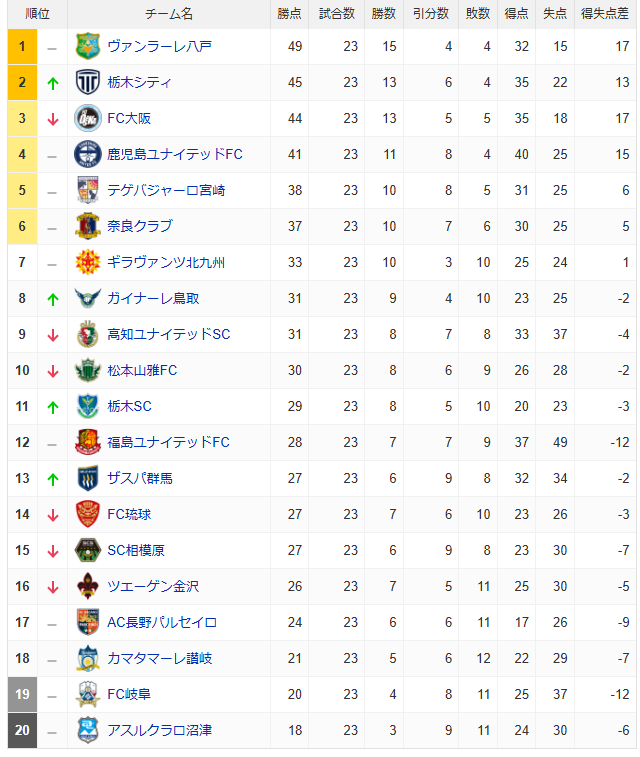The image size is (640, 757).
Task: Click the アスルクラロ沼津 blue crest icon
Action: [x=88, y=730]
